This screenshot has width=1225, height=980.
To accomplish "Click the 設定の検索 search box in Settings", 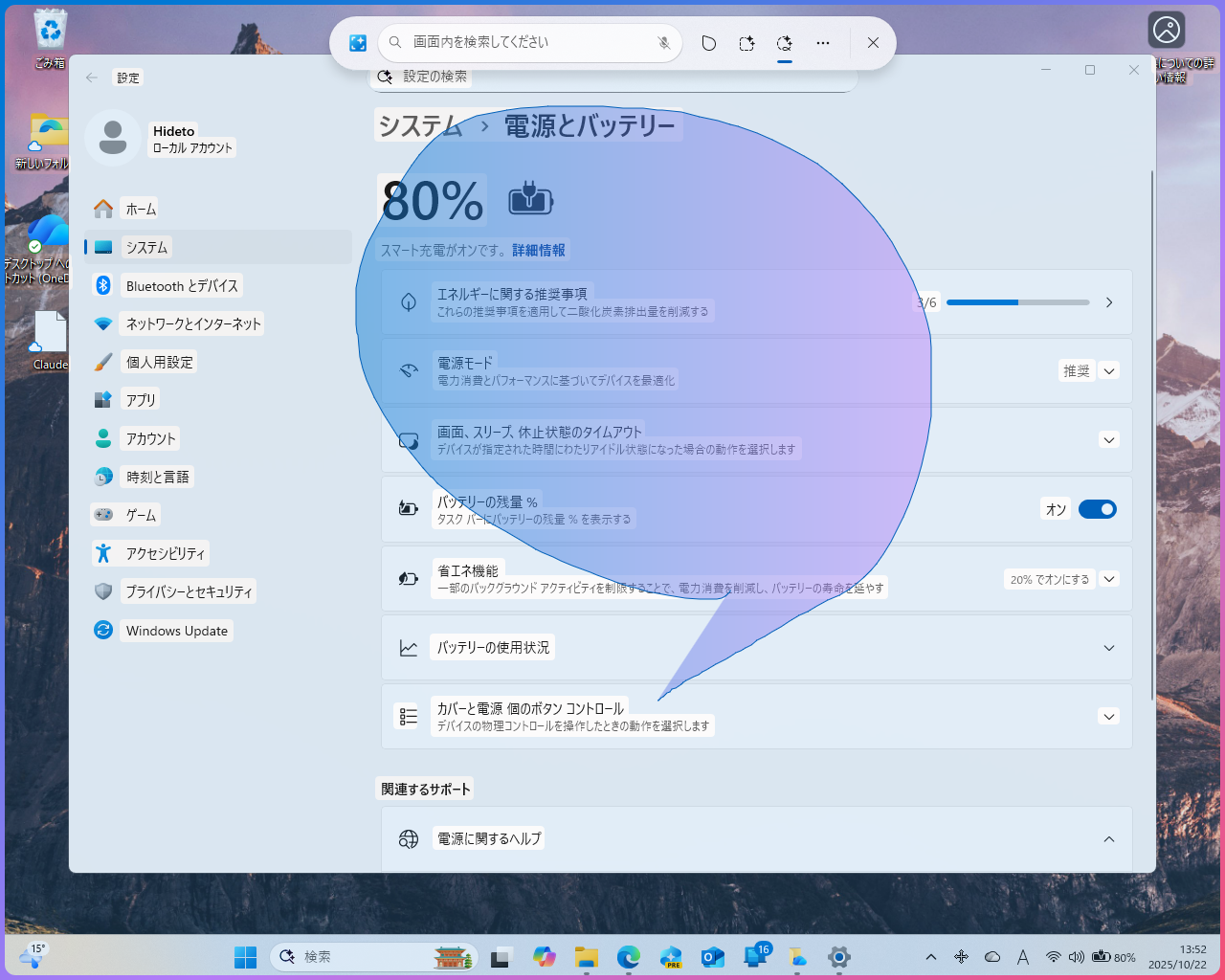I will [613, 77].
